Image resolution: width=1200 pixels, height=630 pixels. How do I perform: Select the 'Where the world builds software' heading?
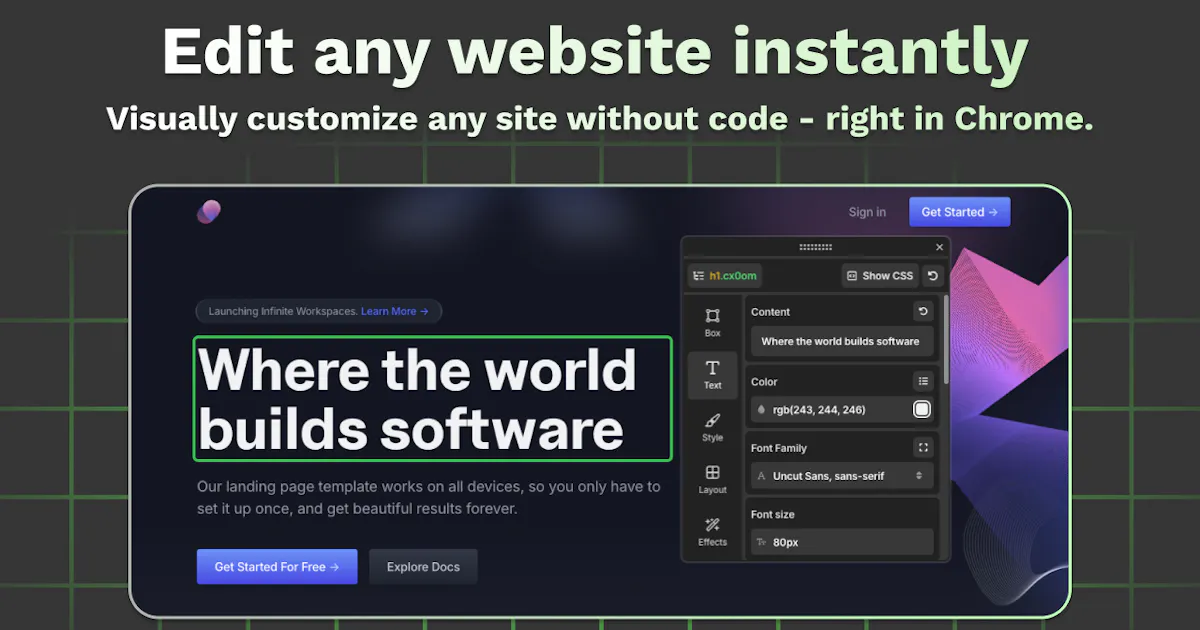pos(432,398)
